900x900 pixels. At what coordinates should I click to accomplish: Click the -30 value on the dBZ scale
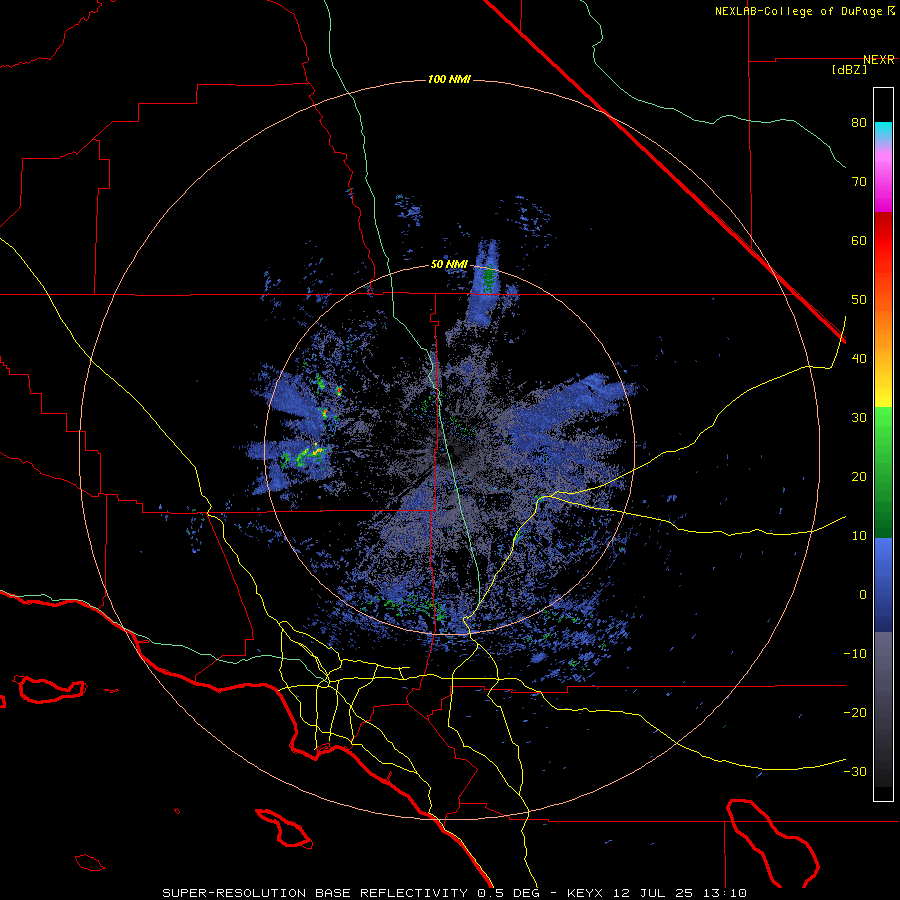pyautogui.click(x=855, y=773)
